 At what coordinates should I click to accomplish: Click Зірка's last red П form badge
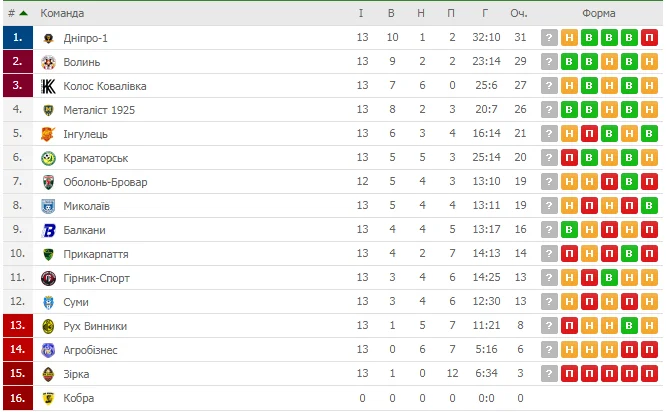pos(650,374)
